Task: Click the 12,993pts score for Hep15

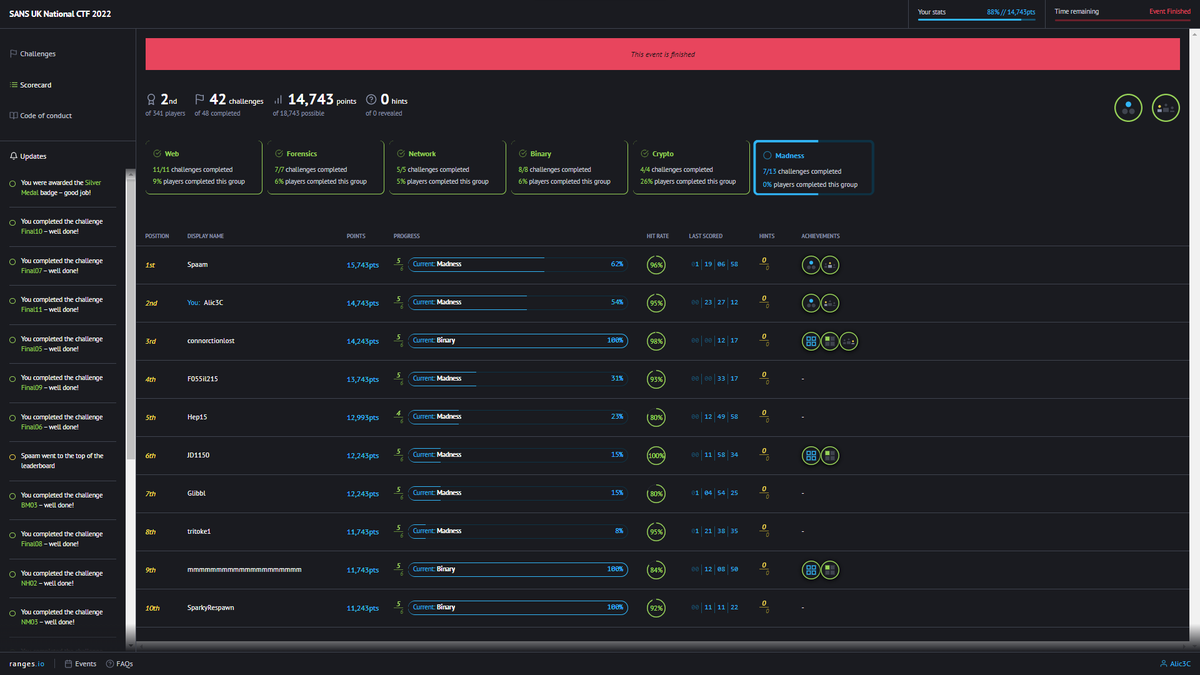Action: click(x=362, y=417)
